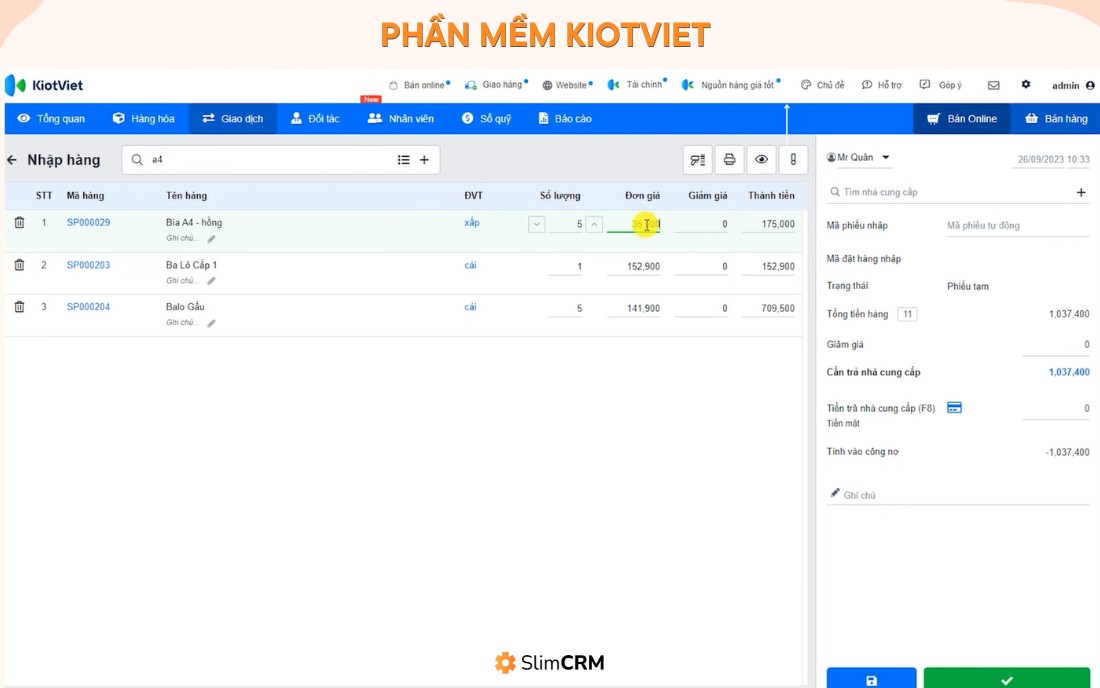
Task: Open the settings gear in header
Action: pyautogui.click(x=1026, y=84)
